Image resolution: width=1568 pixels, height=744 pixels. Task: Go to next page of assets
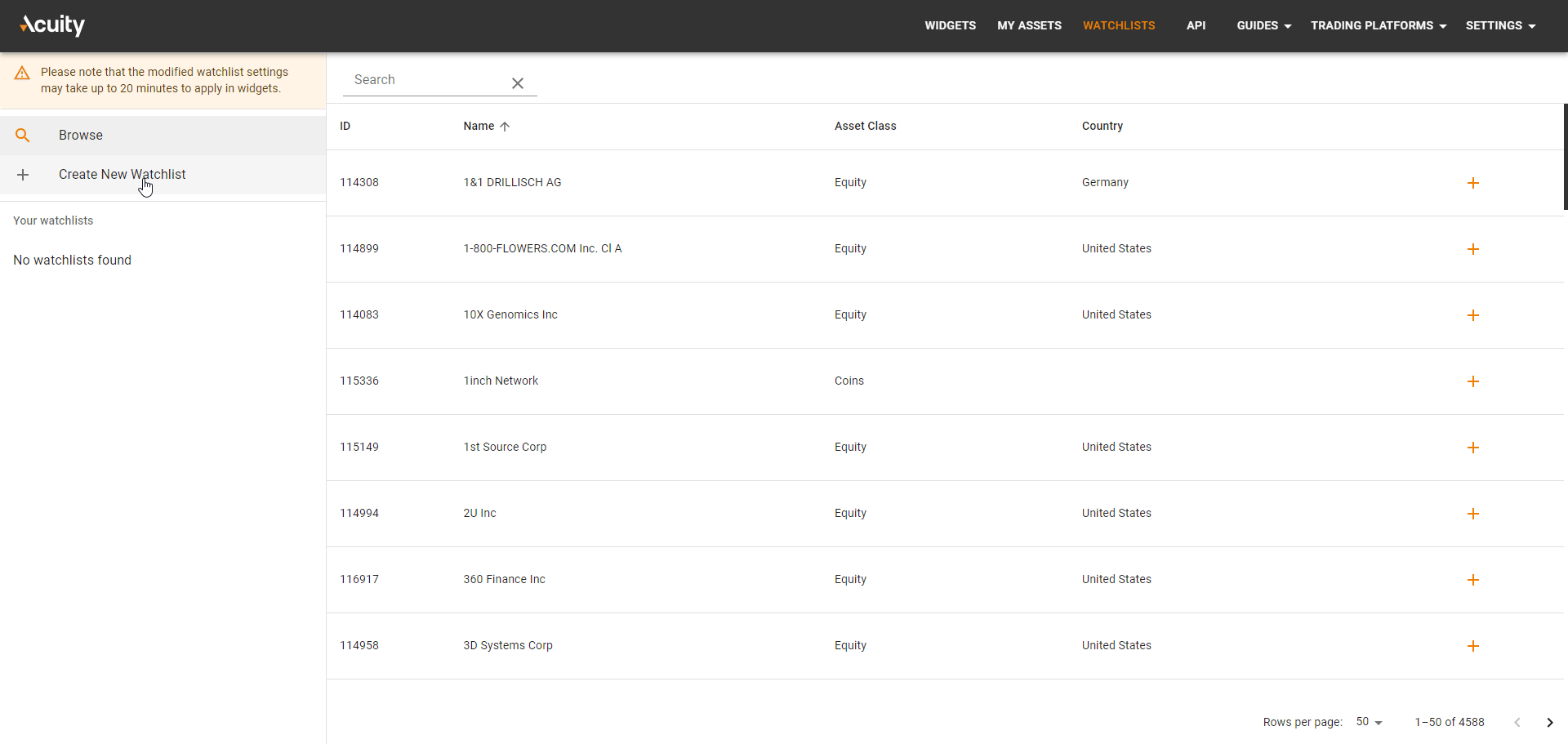pos(1549,722)
